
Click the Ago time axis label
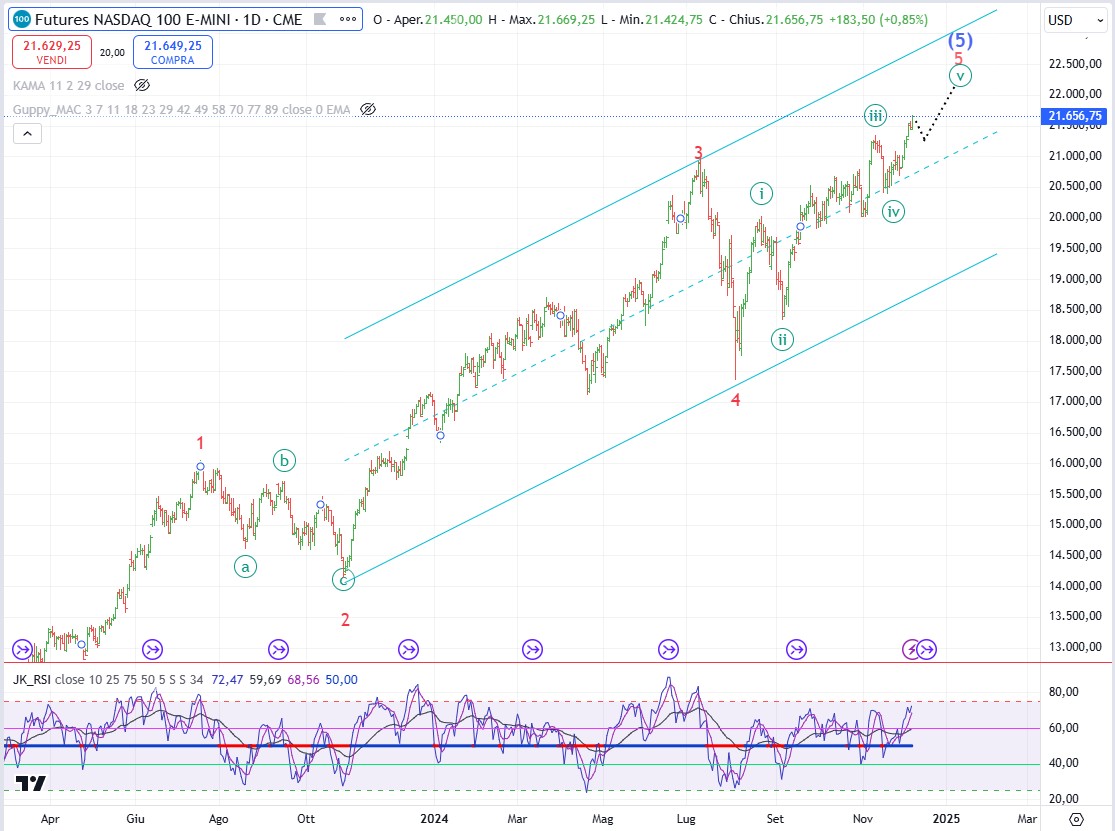[x=218, y=819]
